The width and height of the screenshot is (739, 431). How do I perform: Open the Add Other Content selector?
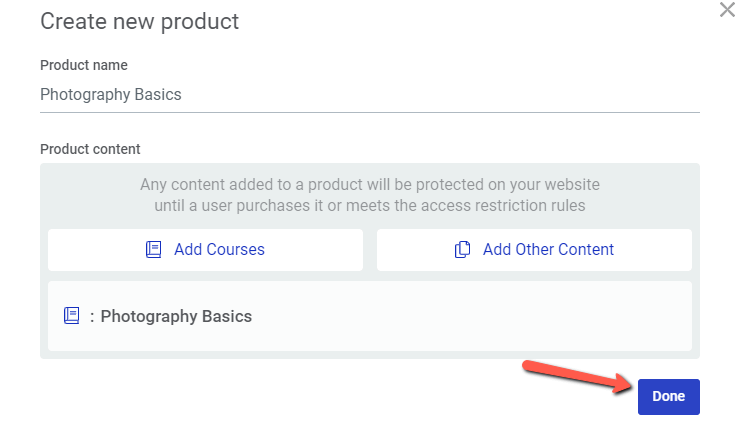[x=534, y=250]
